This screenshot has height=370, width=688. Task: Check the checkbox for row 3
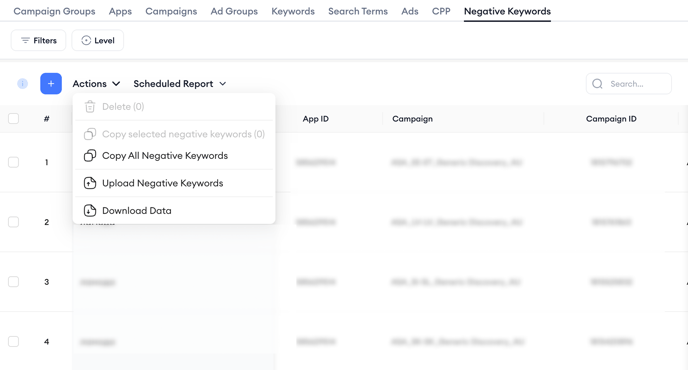click(x=14, y=282)
